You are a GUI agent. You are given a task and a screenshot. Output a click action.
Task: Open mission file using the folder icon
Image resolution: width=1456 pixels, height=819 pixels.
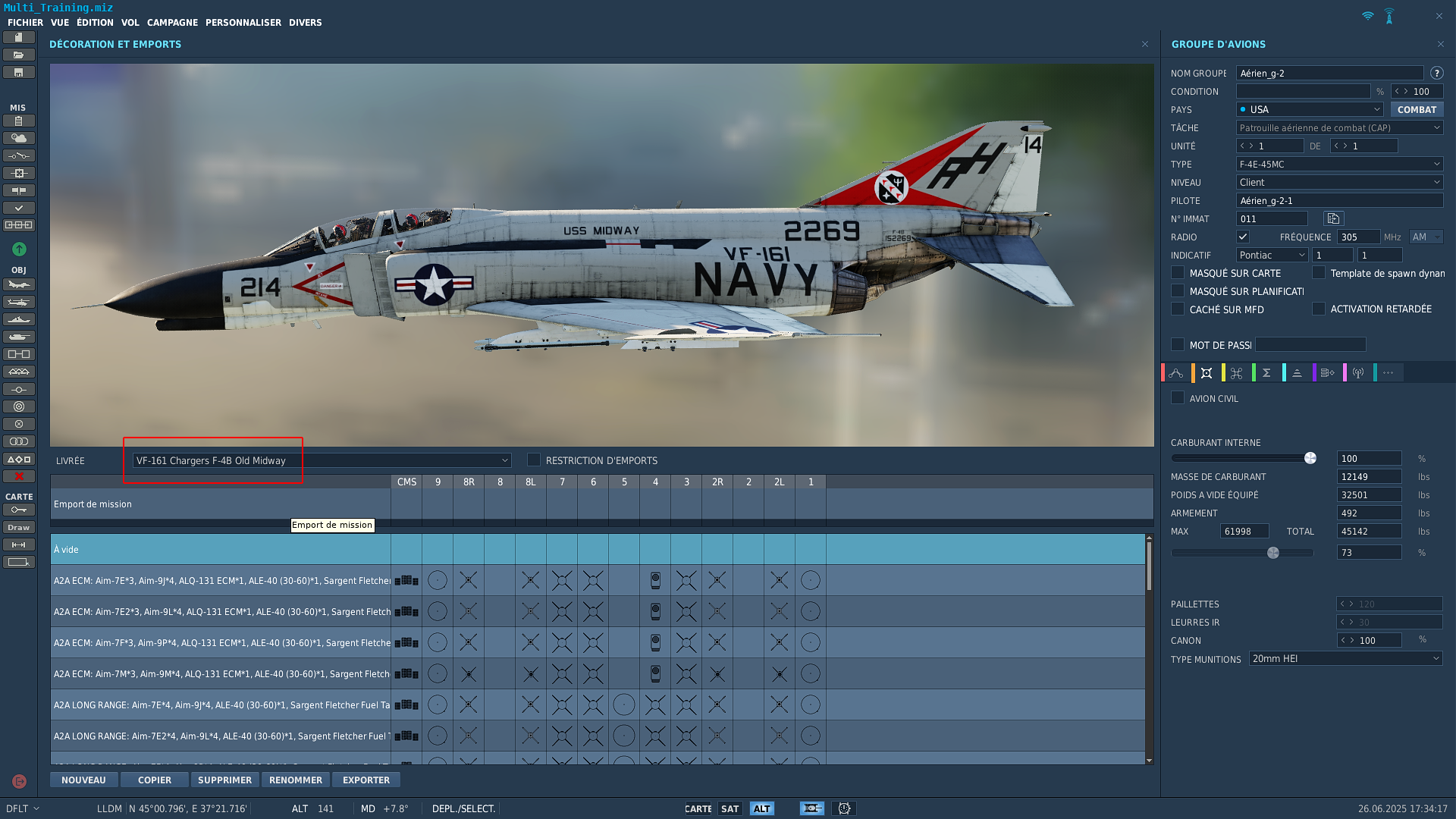pos(19,55)
